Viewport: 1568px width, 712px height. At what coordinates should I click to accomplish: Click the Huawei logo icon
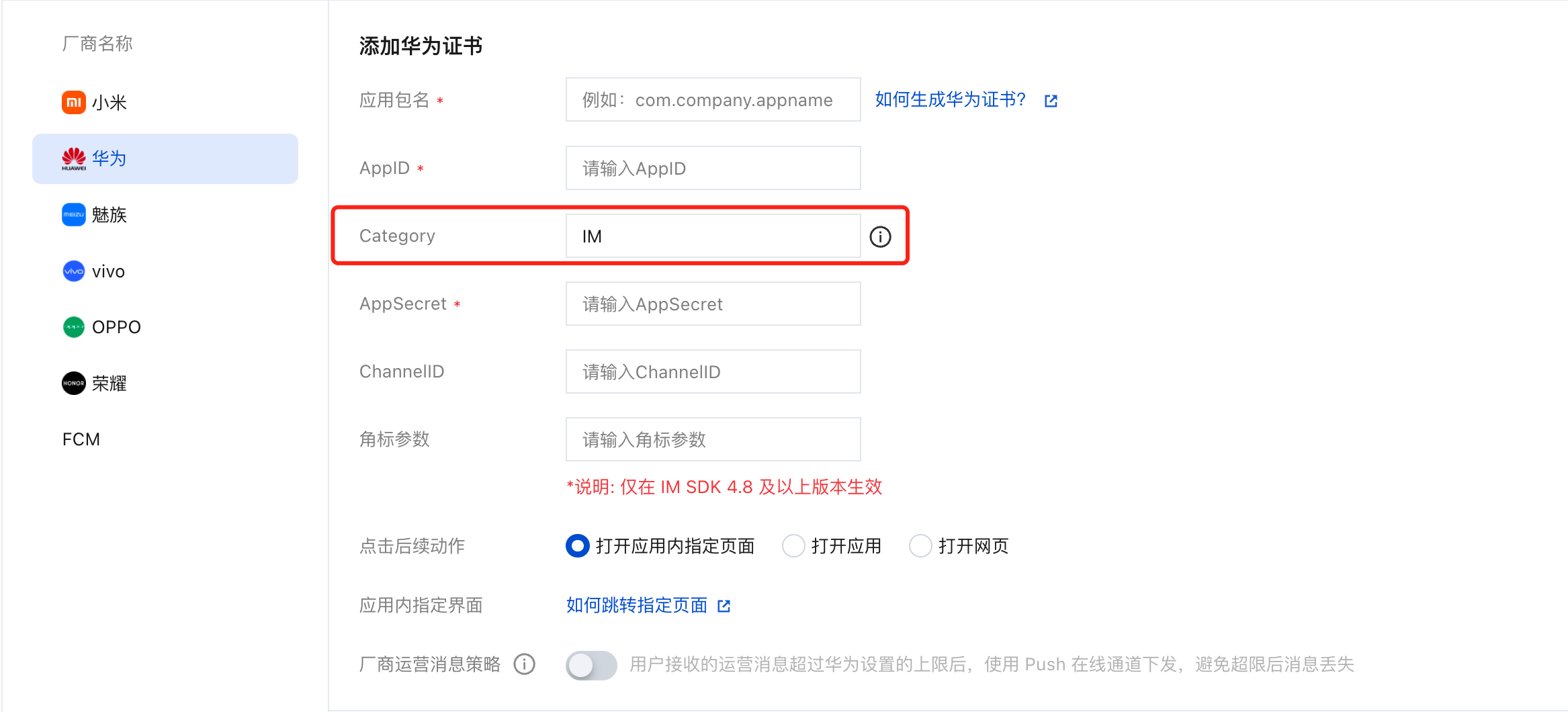[x=74, y=159]
